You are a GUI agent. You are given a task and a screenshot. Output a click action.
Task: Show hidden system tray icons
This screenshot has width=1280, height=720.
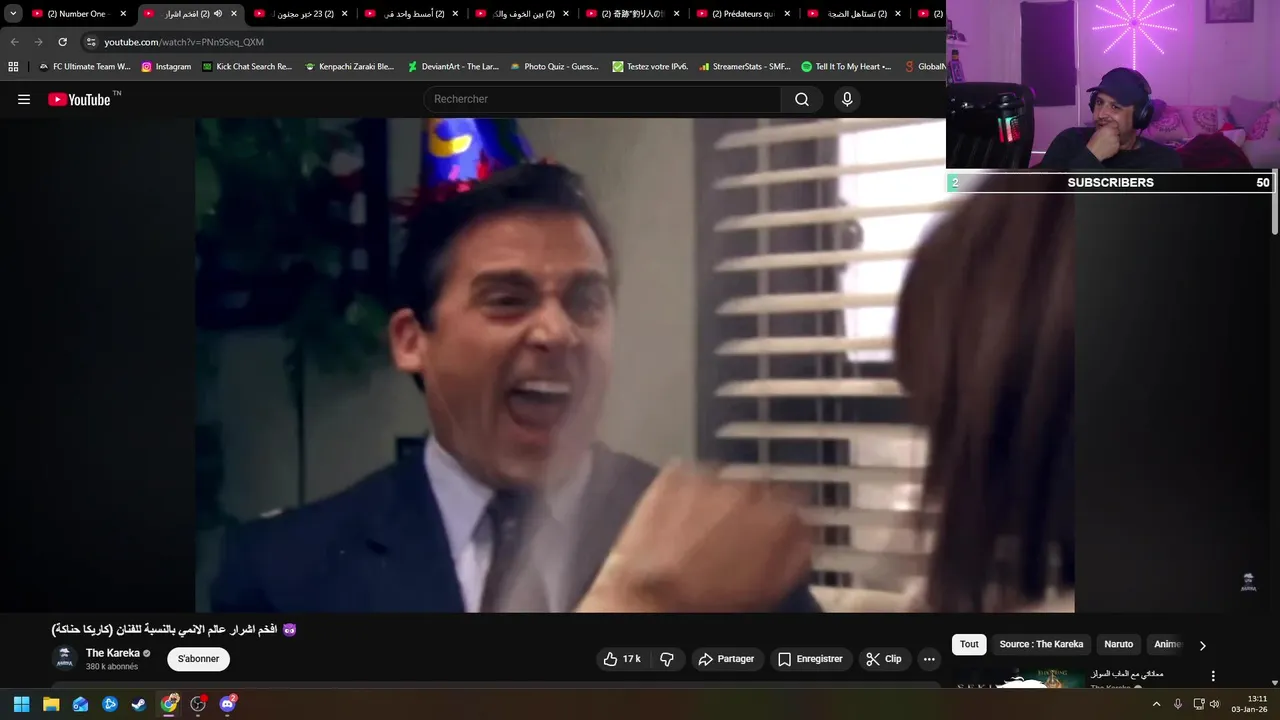1157,704
